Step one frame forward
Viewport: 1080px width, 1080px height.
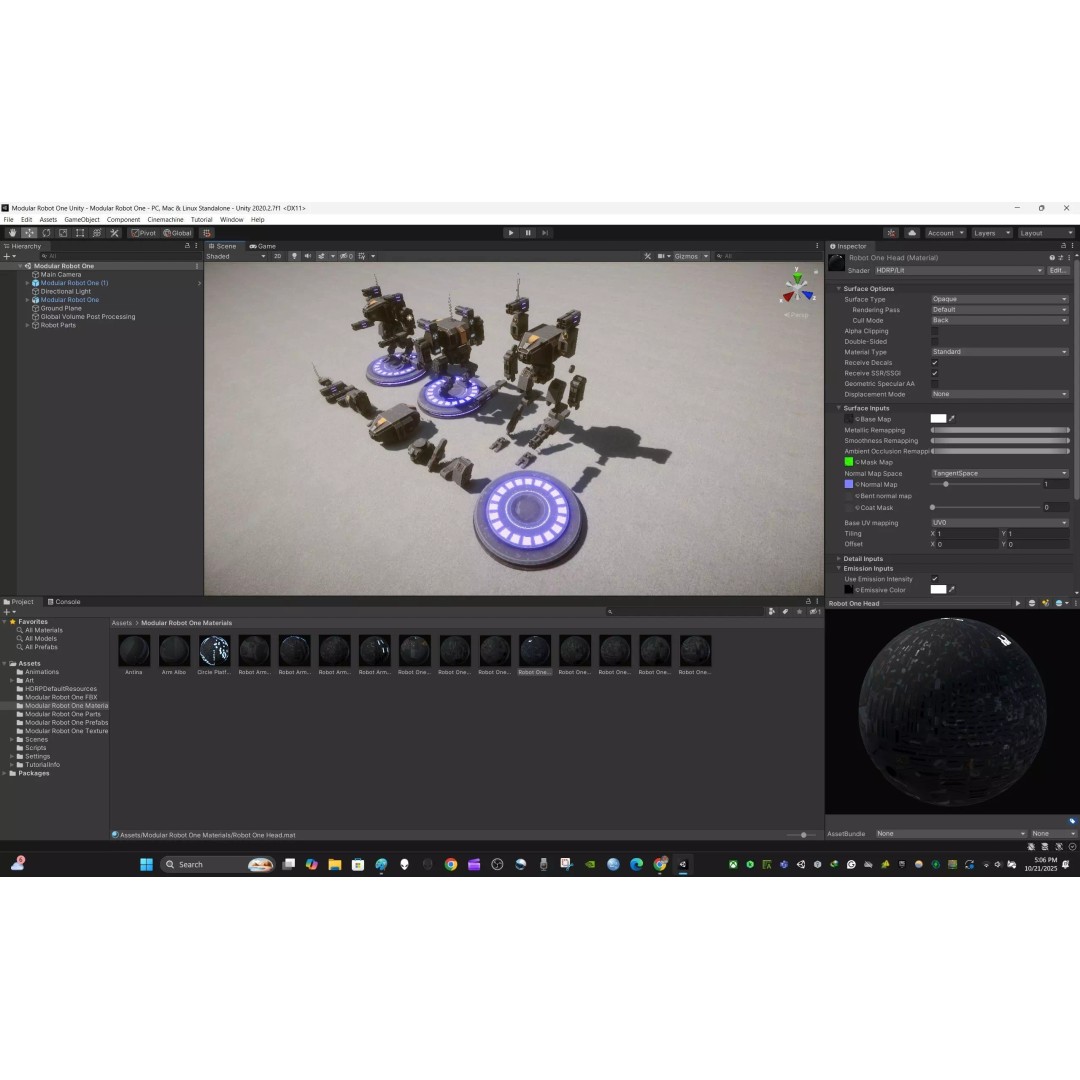tap(545, 233)
